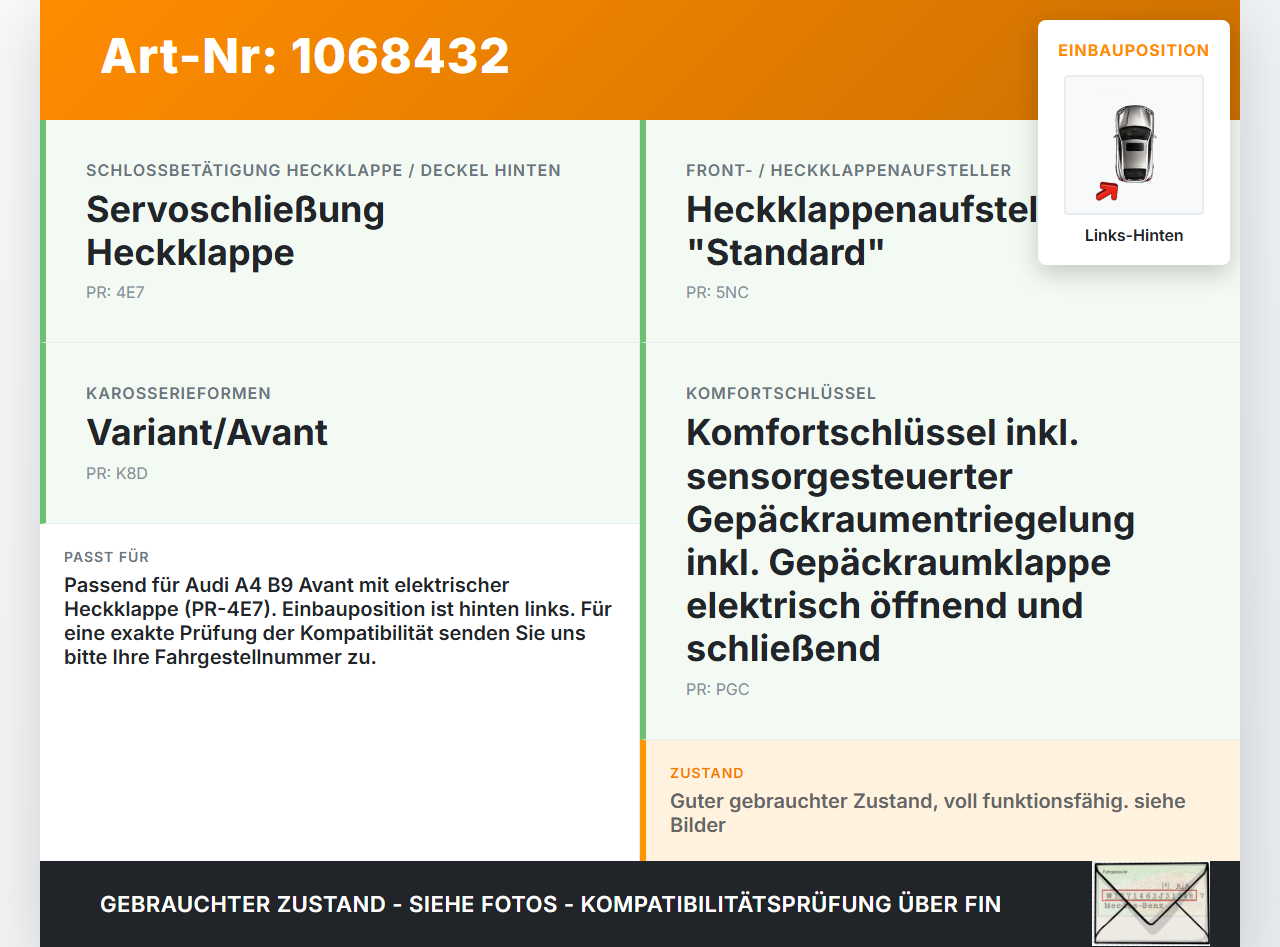Select the Guter gebrauchter Zustand description
1280x947 pixels.
pos(928,813)
